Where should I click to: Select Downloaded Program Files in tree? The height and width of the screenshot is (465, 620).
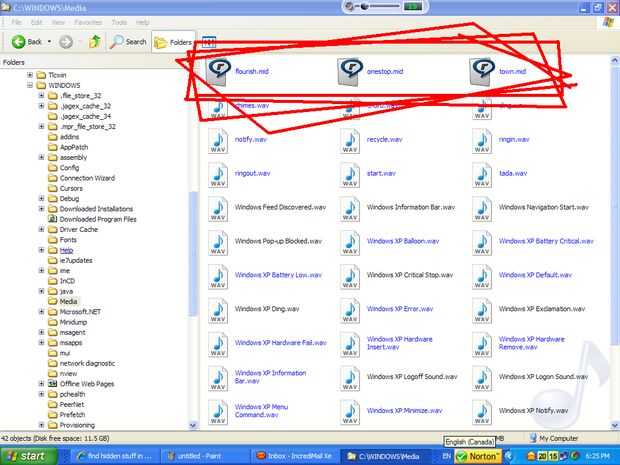98,219
